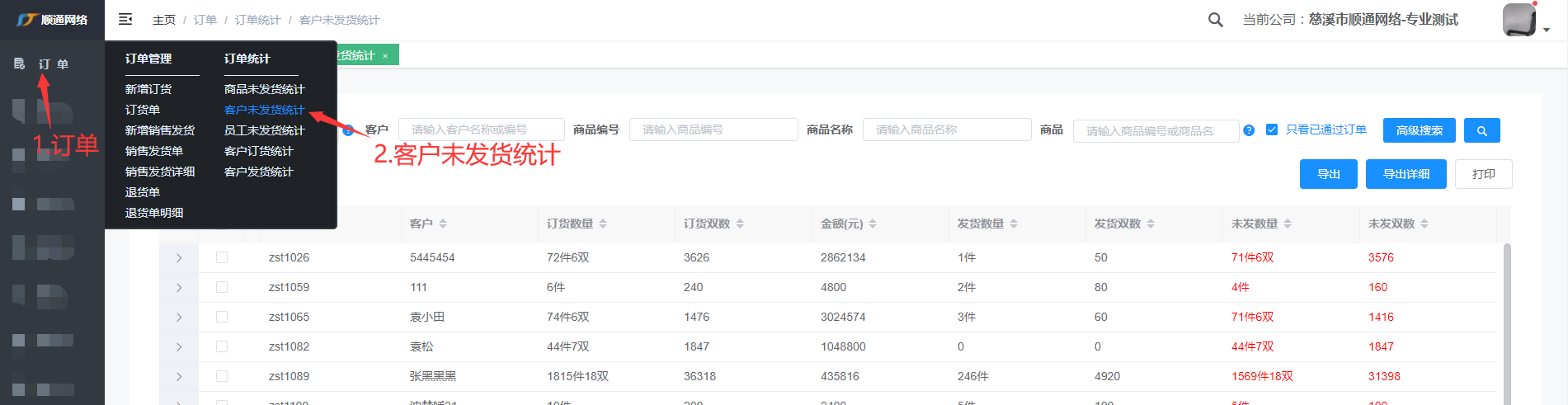Sort by 金额(元) column arrows
The height and width of the screenshot is (405, 1568).
coord(873,224)
